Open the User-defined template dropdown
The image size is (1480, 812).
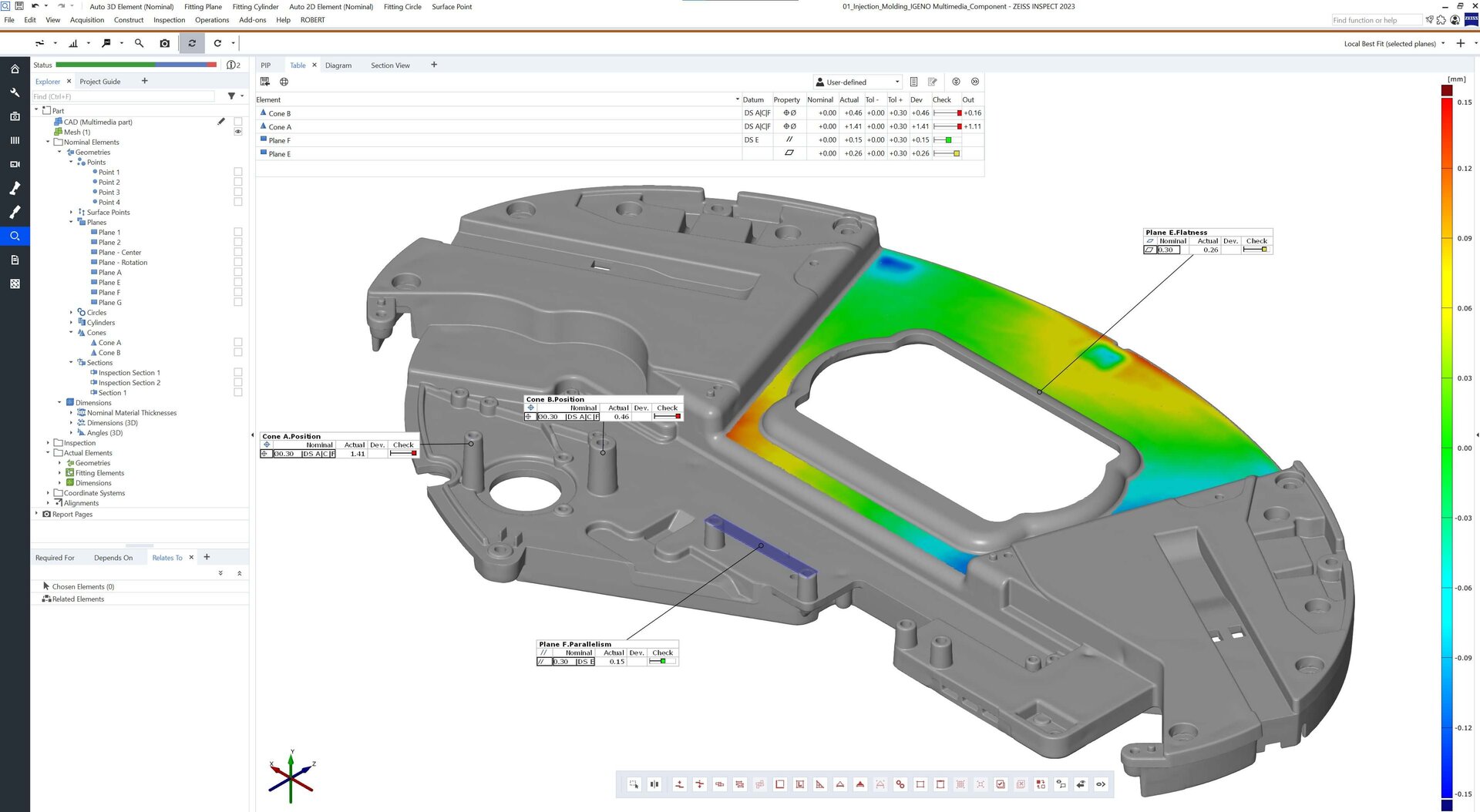(858, 82)
